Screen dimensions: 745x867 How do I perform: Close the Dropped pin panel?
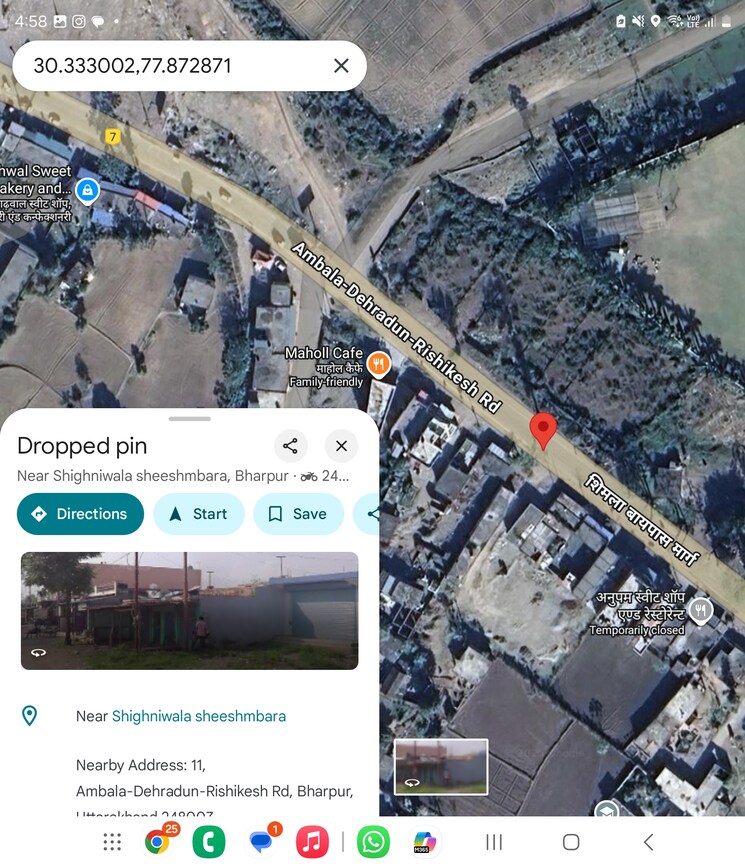click(x=341, y=446)
